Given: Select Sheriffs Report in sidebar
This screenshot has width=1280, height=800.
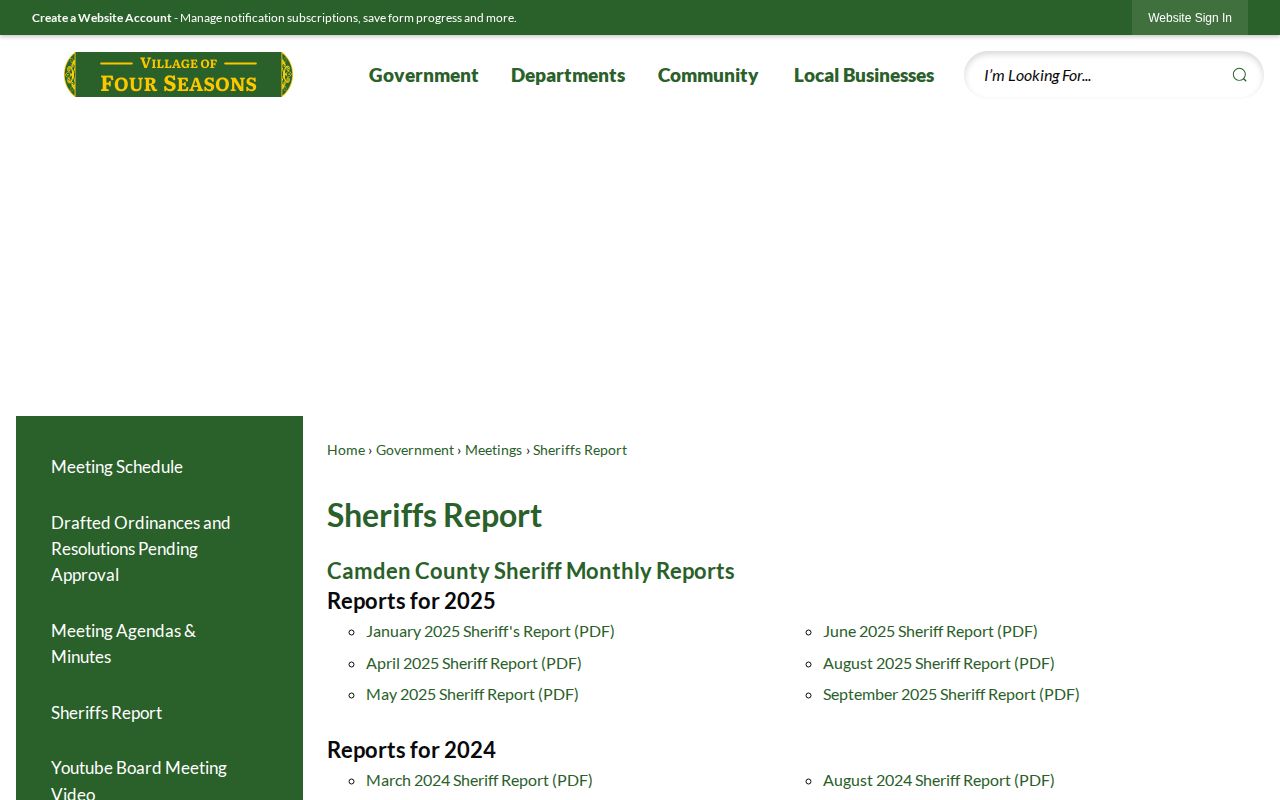Looking at the screenshot, I should [x=106, y=713].
